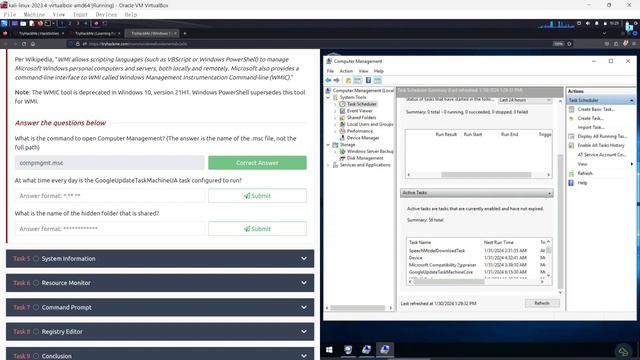
Task: Expand the Event Viewer tree node
Action: 336,111
